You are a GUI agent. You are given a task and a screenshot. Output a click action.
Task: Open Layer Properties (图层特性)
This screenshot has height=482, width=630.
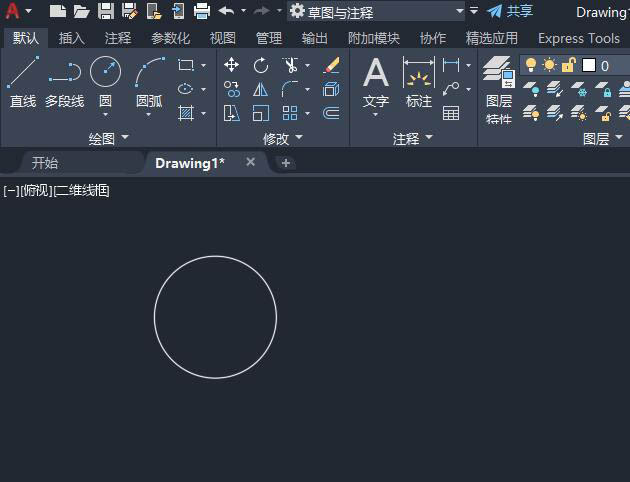tap(499, 90)
